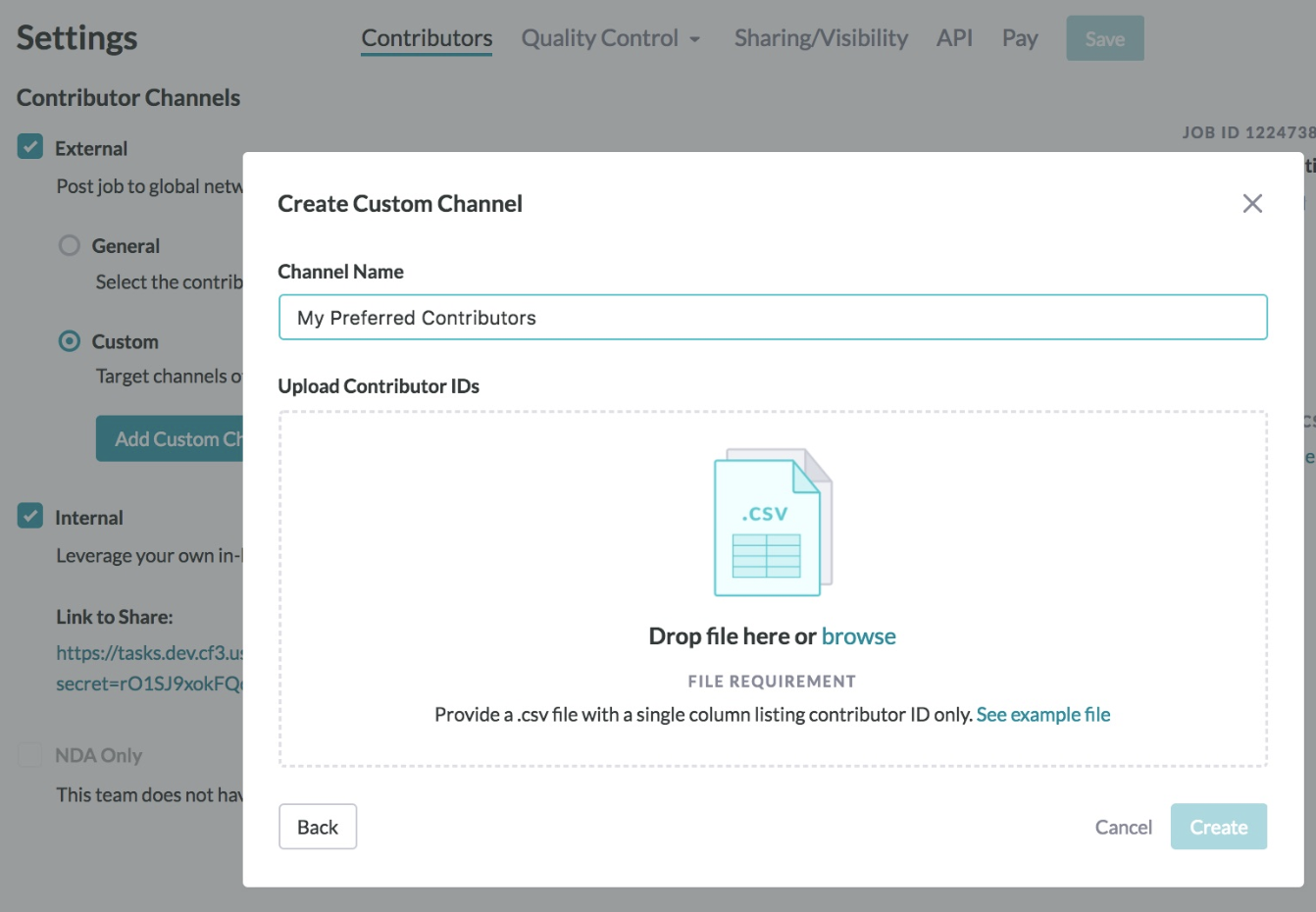
Task: Close the Create Custom Channel dialog
Action: (x=1252, y=203)
